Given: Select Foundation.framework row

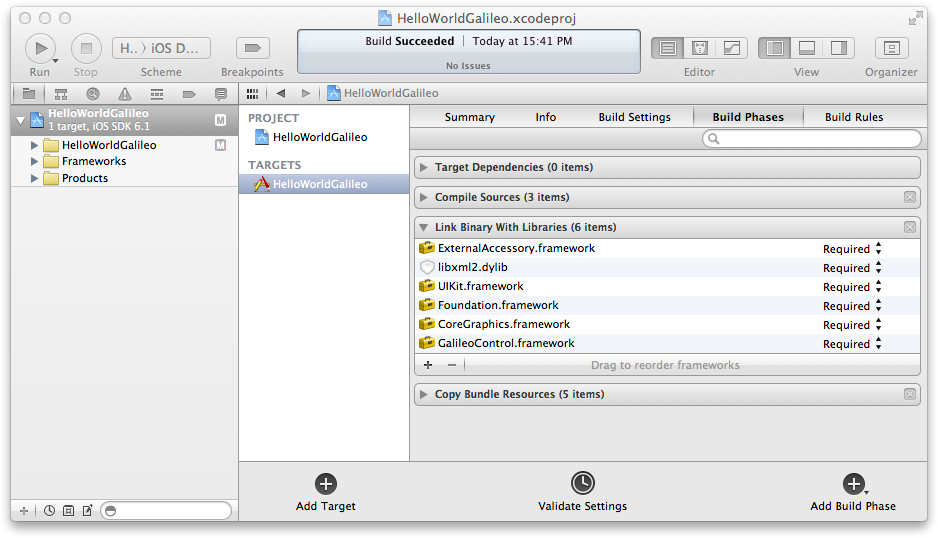Looking at the screenshot, I should (x=667, y=306).
